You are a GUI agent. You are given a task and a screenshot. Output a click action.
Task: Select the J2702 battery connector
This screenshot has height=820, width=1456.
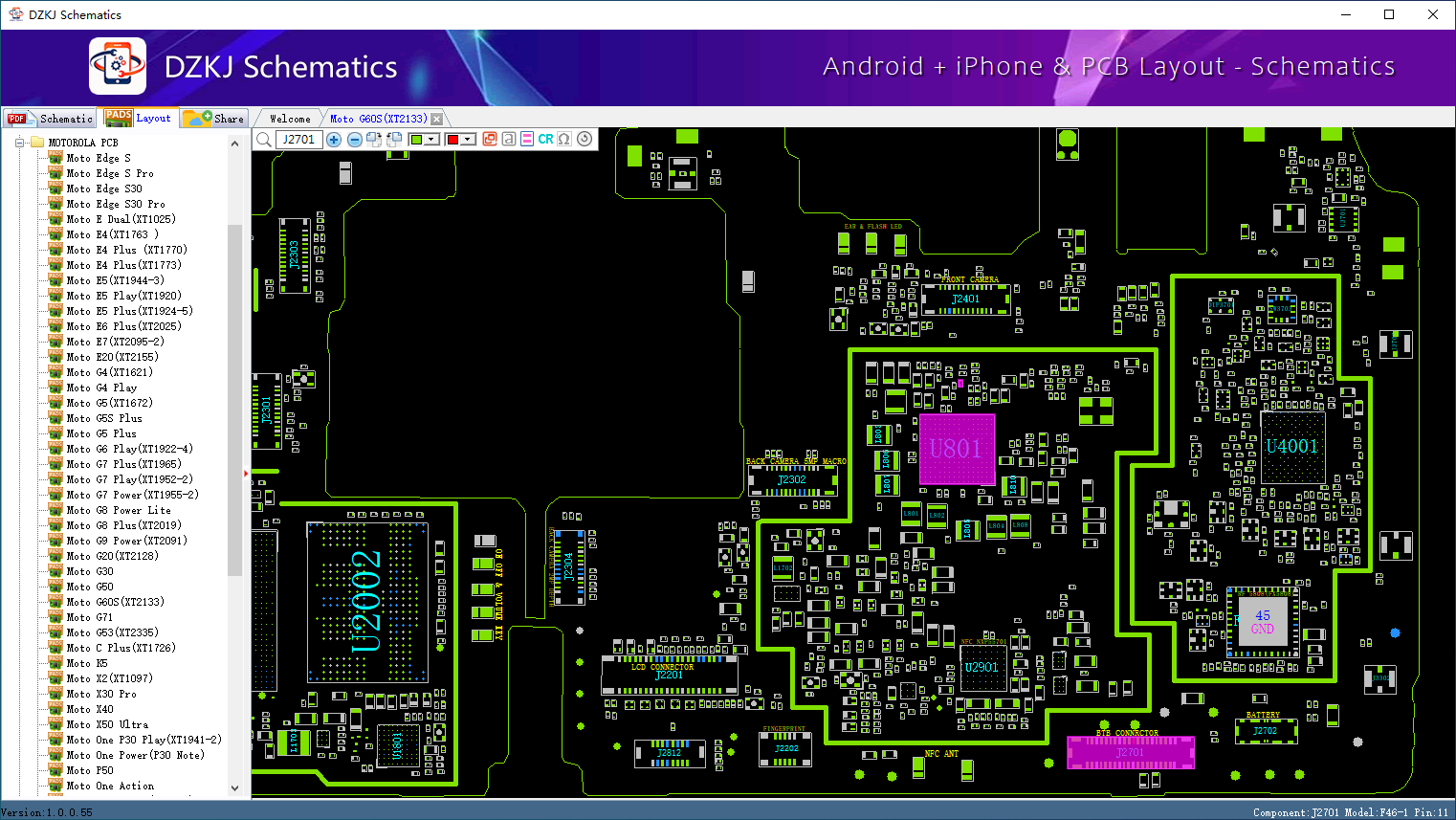pyautogui.click(x=1265, y=731)
